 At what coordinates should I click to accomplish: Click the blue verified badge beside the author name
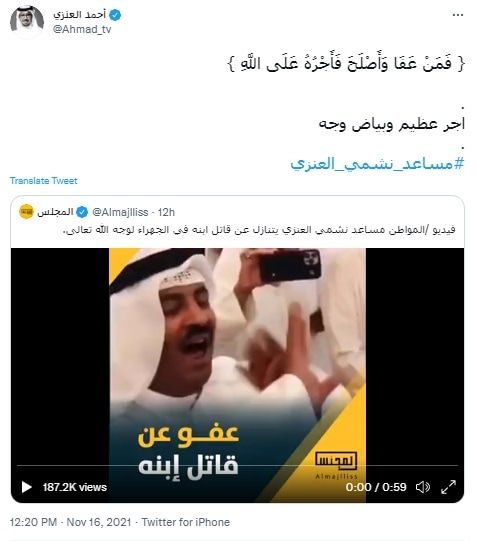(115, 15)
